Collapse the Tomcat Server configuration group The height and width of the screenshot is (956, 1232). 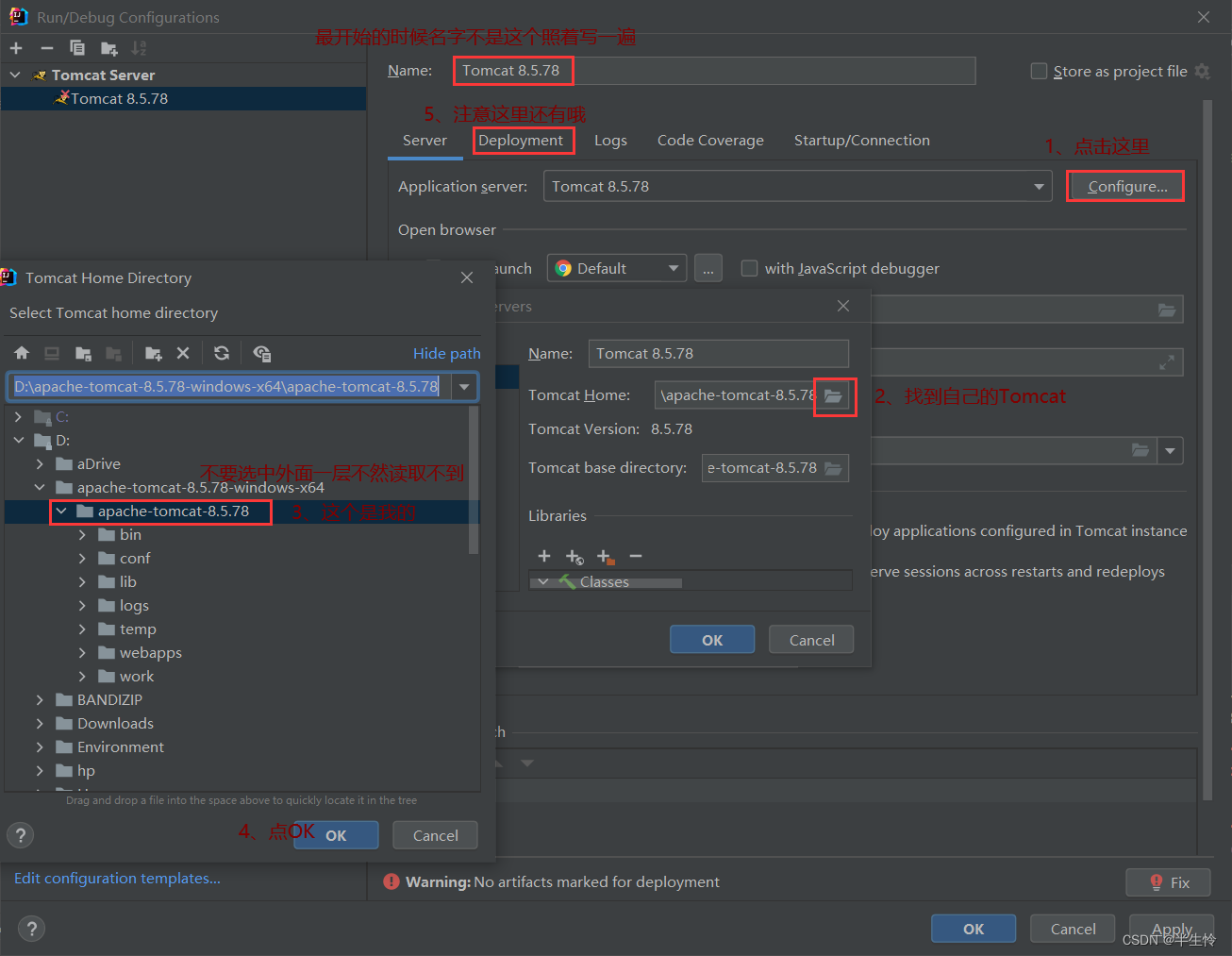(x=15, y=75)
